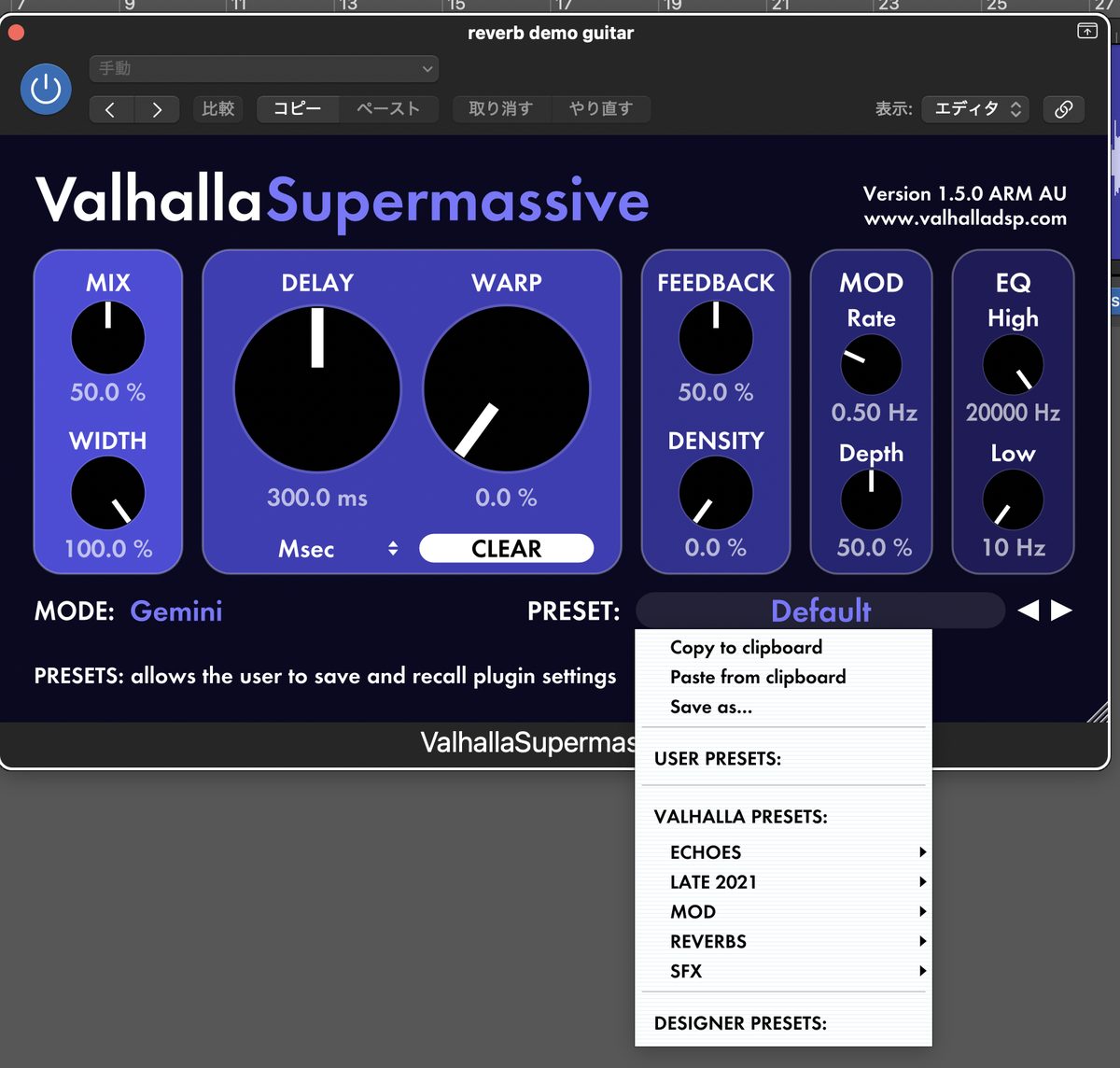Viewport: 1120px width, 1068px height.
Task: Click the WIDTH knob
Action: (x=108, y=494)
